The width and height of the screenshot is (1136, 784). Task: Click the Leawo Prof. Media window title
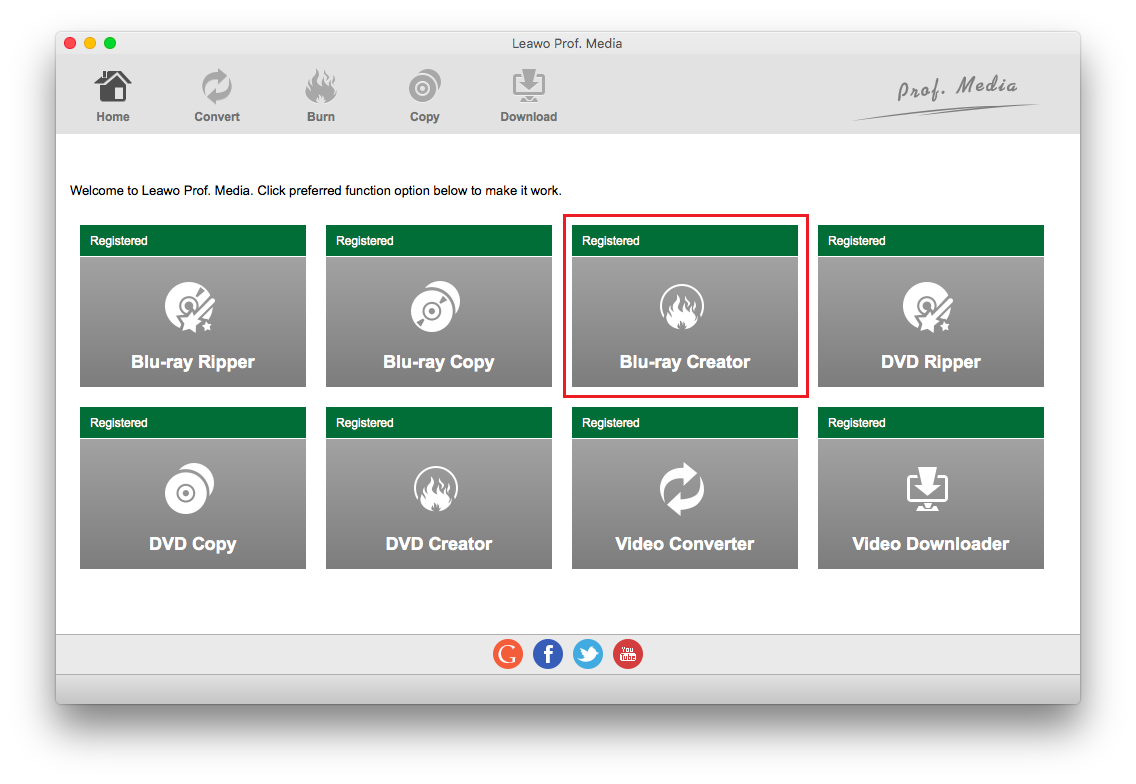567,43
